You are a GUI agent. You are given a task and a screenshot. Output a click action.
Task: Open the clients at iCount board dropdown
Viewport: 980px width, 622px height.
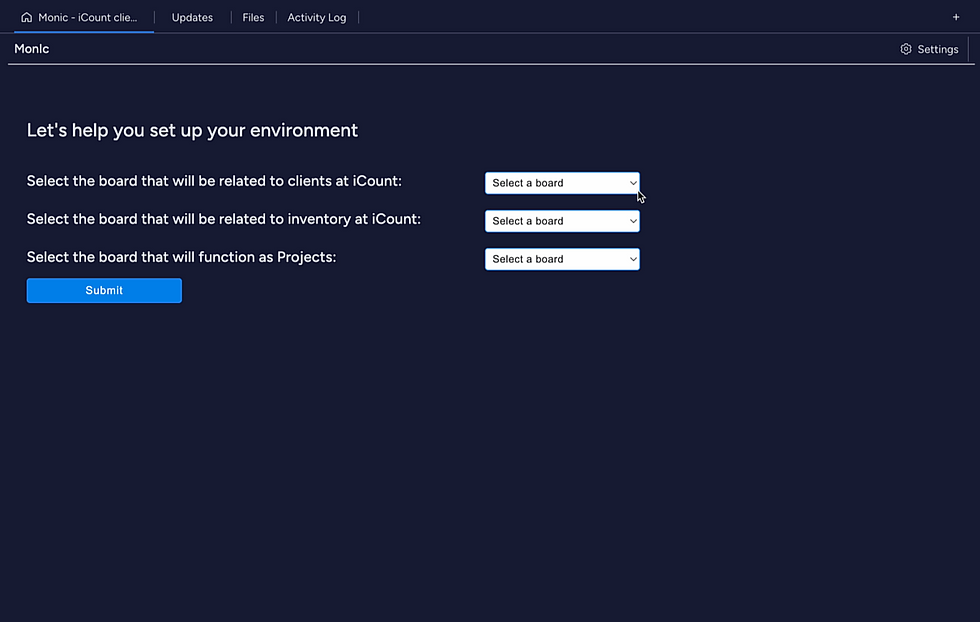(x=562, y=183)
